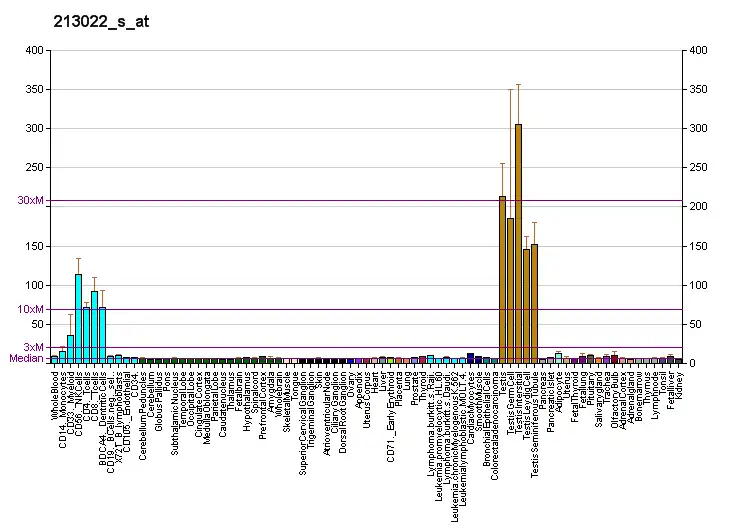The height and width of the screenshot is (530, 732).
Task: Select the Kidney x-axis label
Action: [679, 383]
